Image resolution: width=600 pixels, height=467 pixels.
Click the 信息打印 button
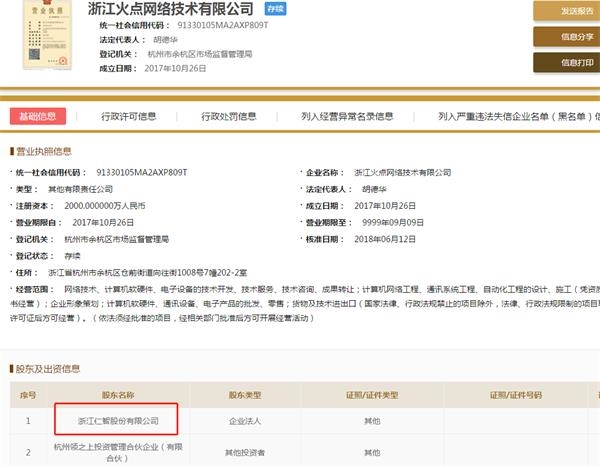(x=567, y=62)
